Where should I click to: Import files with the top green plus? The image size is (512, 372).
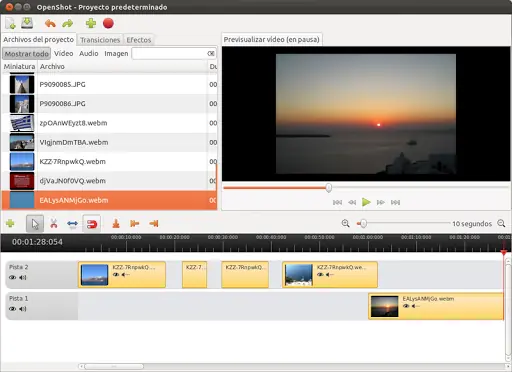(x=91, y=23)
